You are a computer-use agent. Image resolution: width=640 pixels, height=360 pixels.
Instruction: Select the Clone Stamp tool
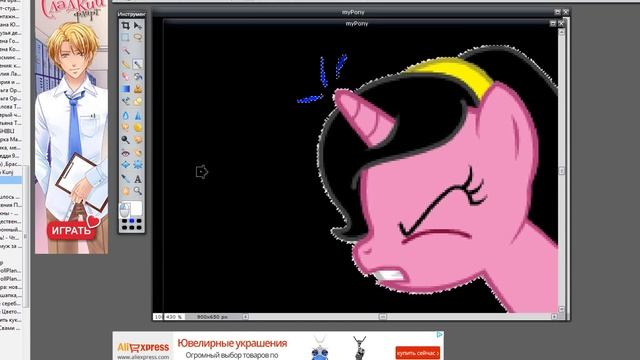[x=138, y=89]
